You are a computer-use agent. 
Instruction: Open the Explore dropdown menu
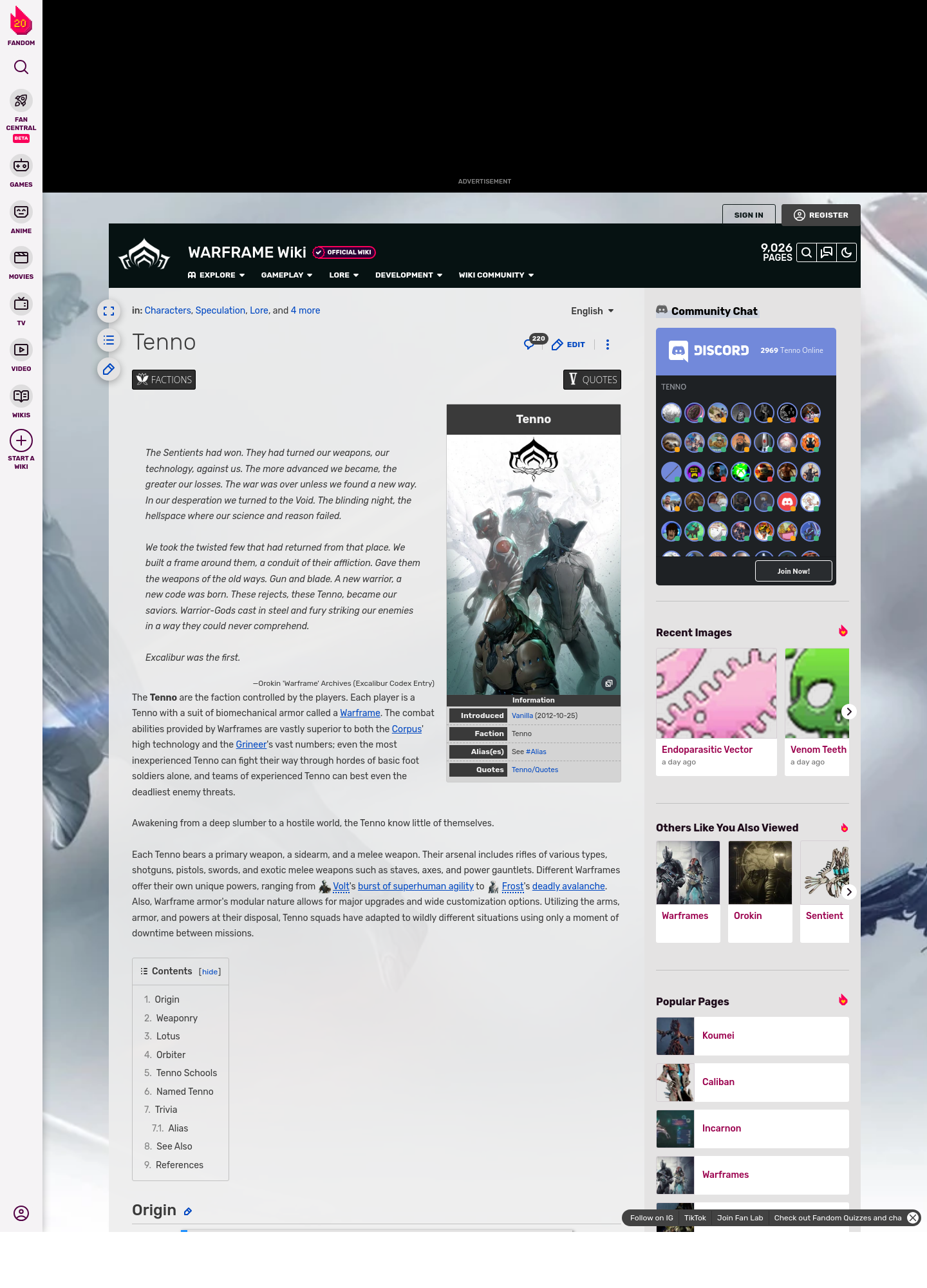216,275
